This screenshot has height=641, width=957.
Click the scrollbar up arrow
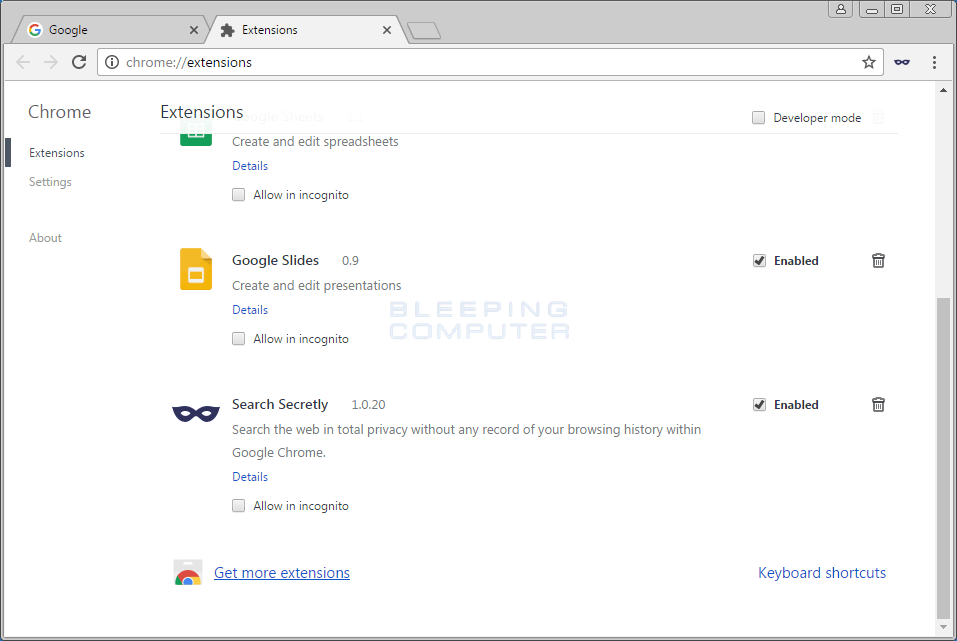944,90
